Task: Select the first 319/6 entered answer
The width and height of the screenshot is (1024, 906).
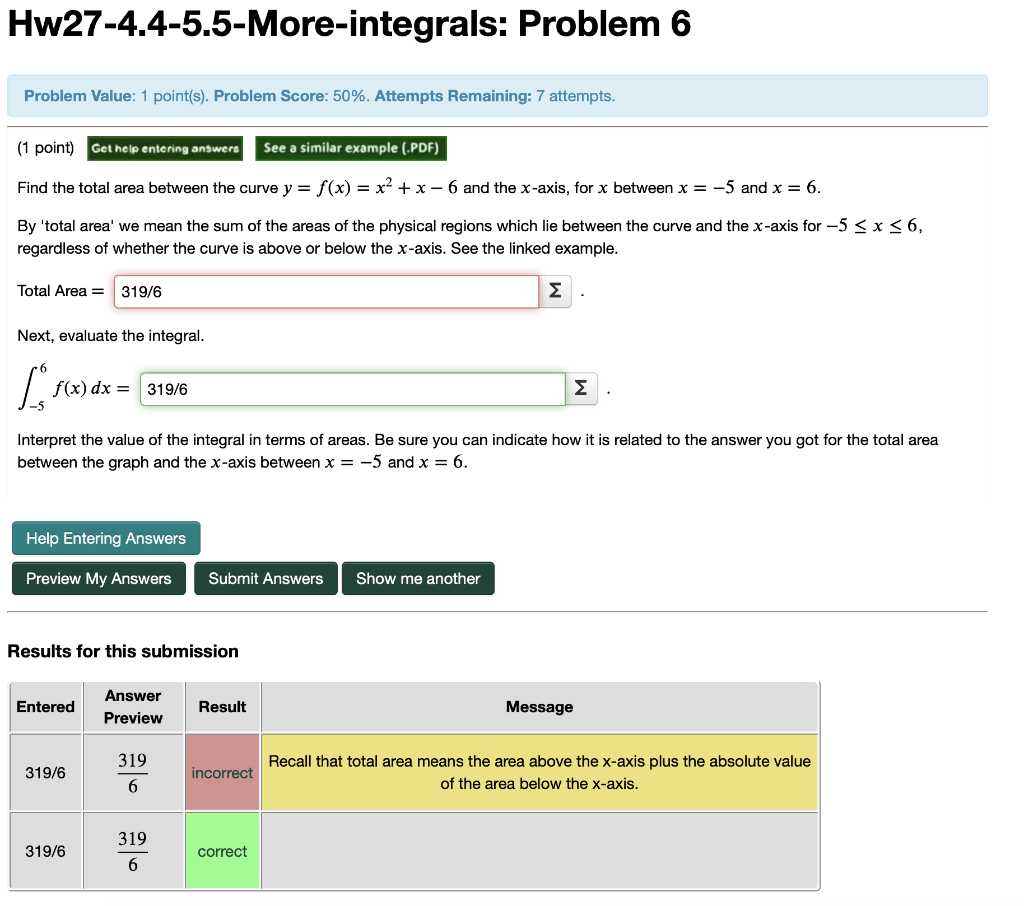Action: tap(45, 772)
